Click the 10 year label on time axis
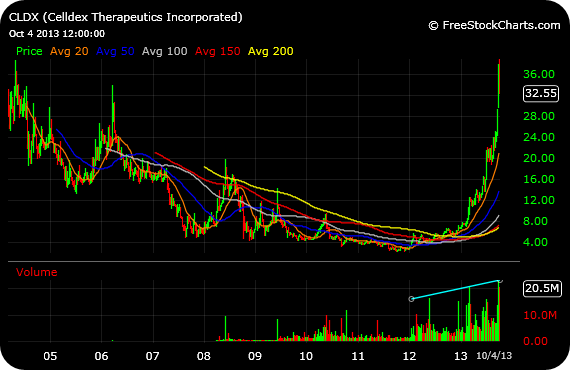Image resolution: width=570 pixels, height=370 pixels. coord(306,356)
